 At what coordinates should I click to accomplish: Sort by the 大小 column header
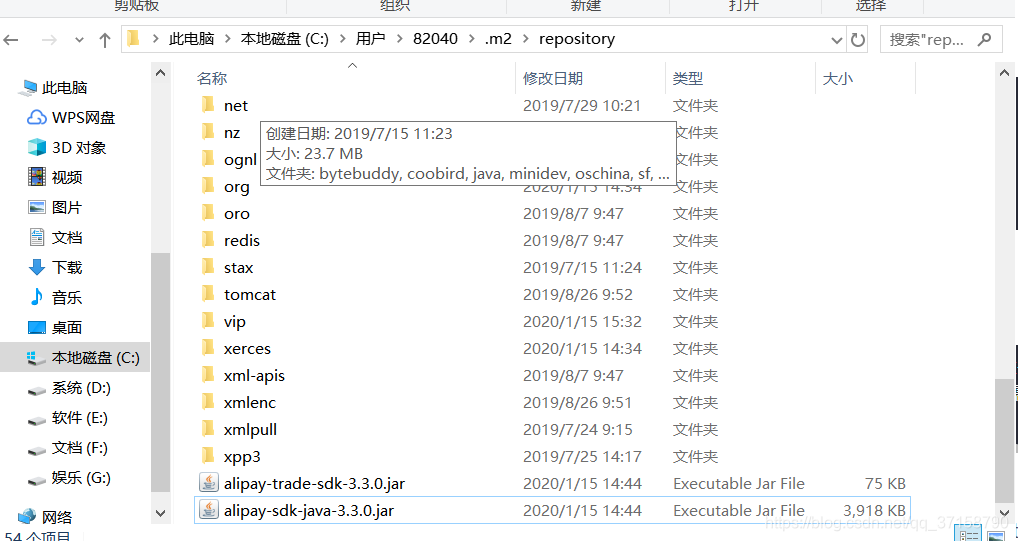(838, 79)
